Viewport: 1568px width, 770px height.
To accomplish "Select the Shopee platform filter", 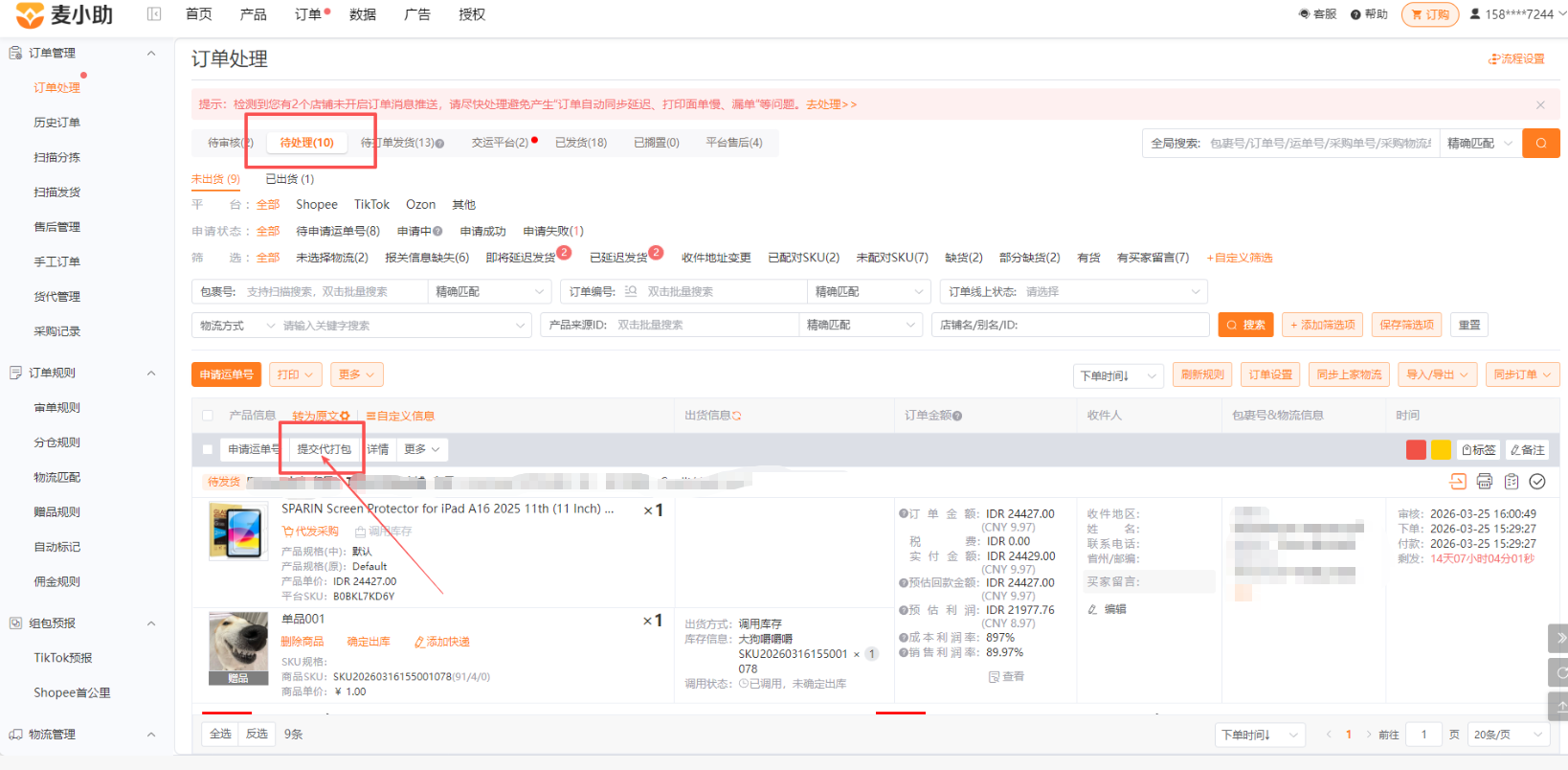I will 317,205.
